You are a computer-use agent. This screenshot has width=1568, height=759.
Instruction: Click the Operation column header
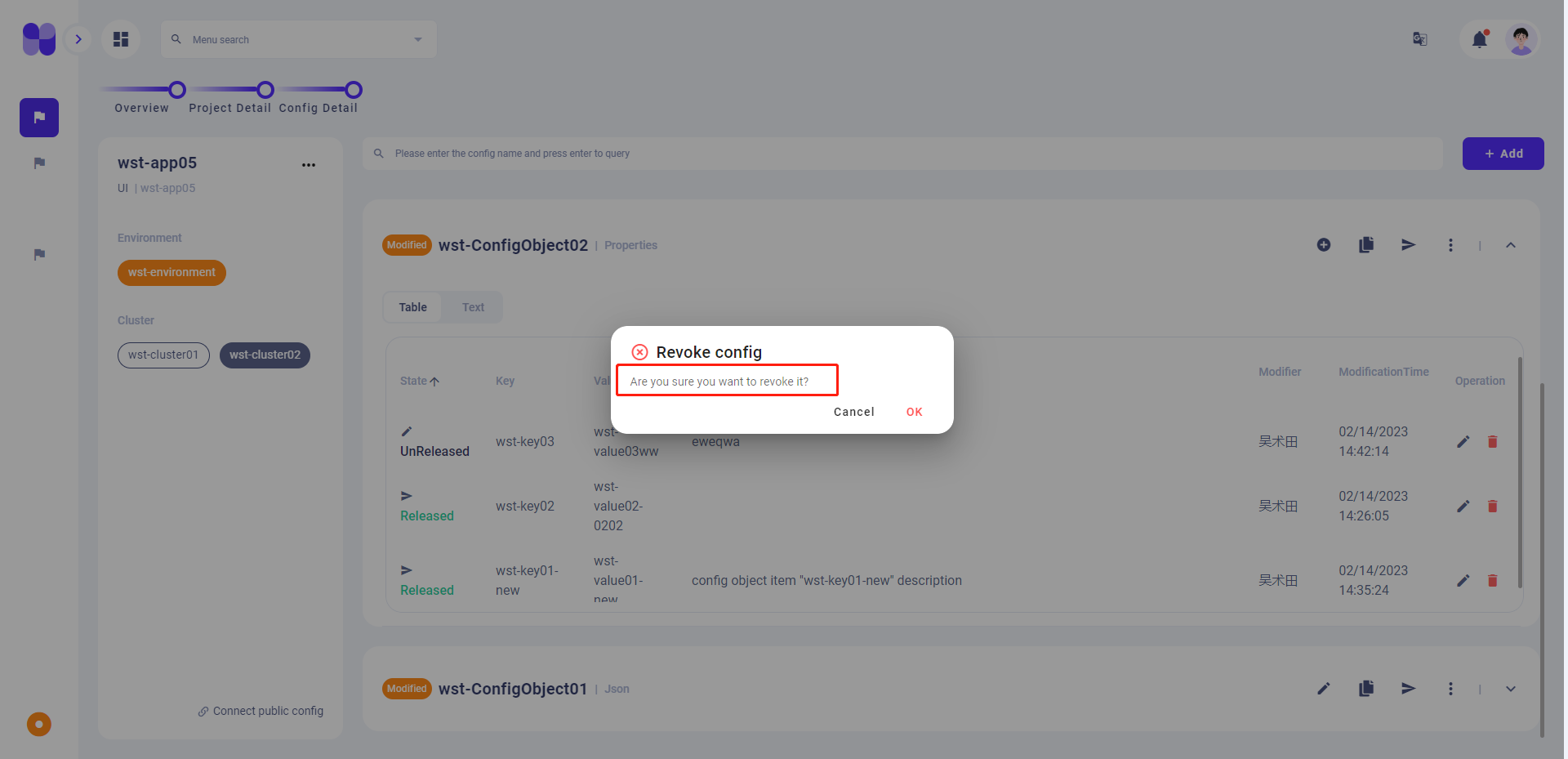tap(1480, 381)
